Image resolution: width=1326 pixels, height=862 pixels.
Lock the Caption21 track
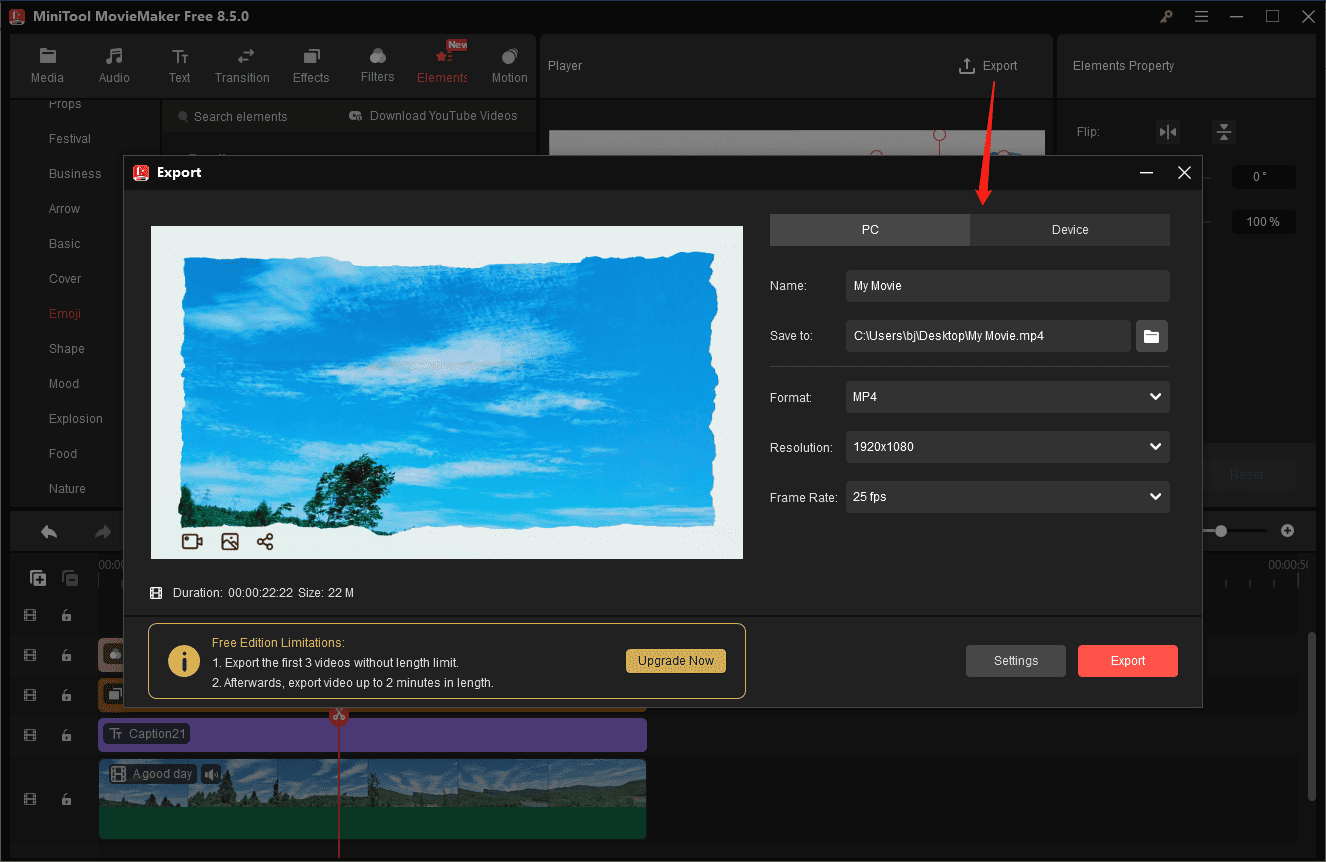66,734
